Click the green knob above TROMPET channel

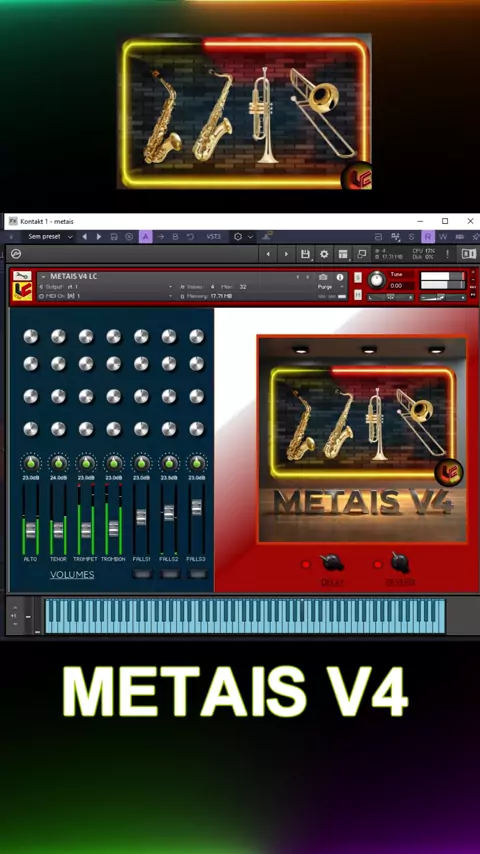(86, 463)
